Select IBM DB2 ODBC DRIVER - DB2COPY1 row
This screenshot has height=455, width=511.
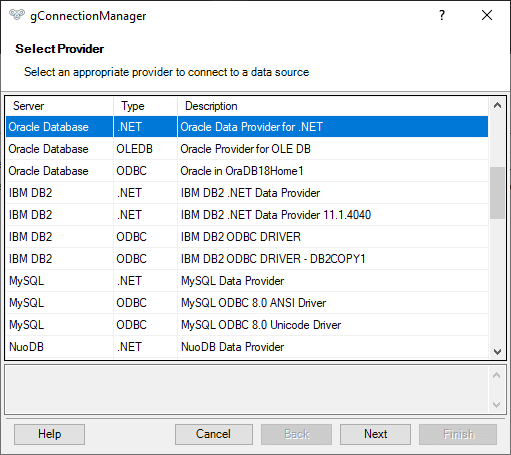(x=247, y=259)
